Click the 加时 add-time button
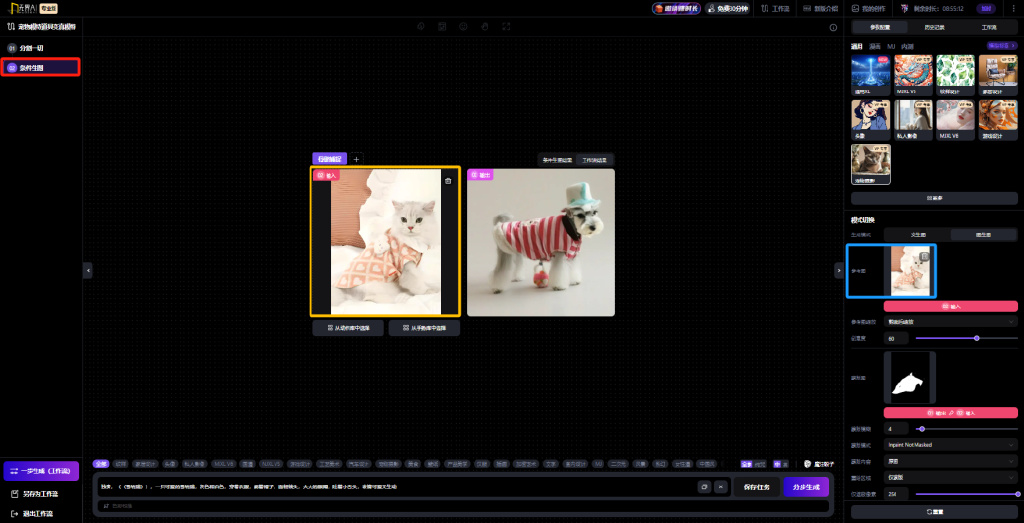 click(985, 8)
